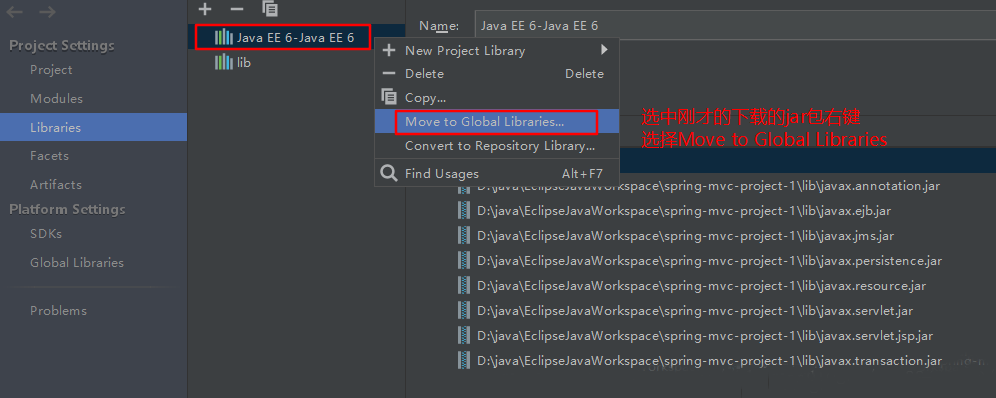Select javax.jms.jar entry
This screenshot has height=398, width=996.
pos(685,235)
